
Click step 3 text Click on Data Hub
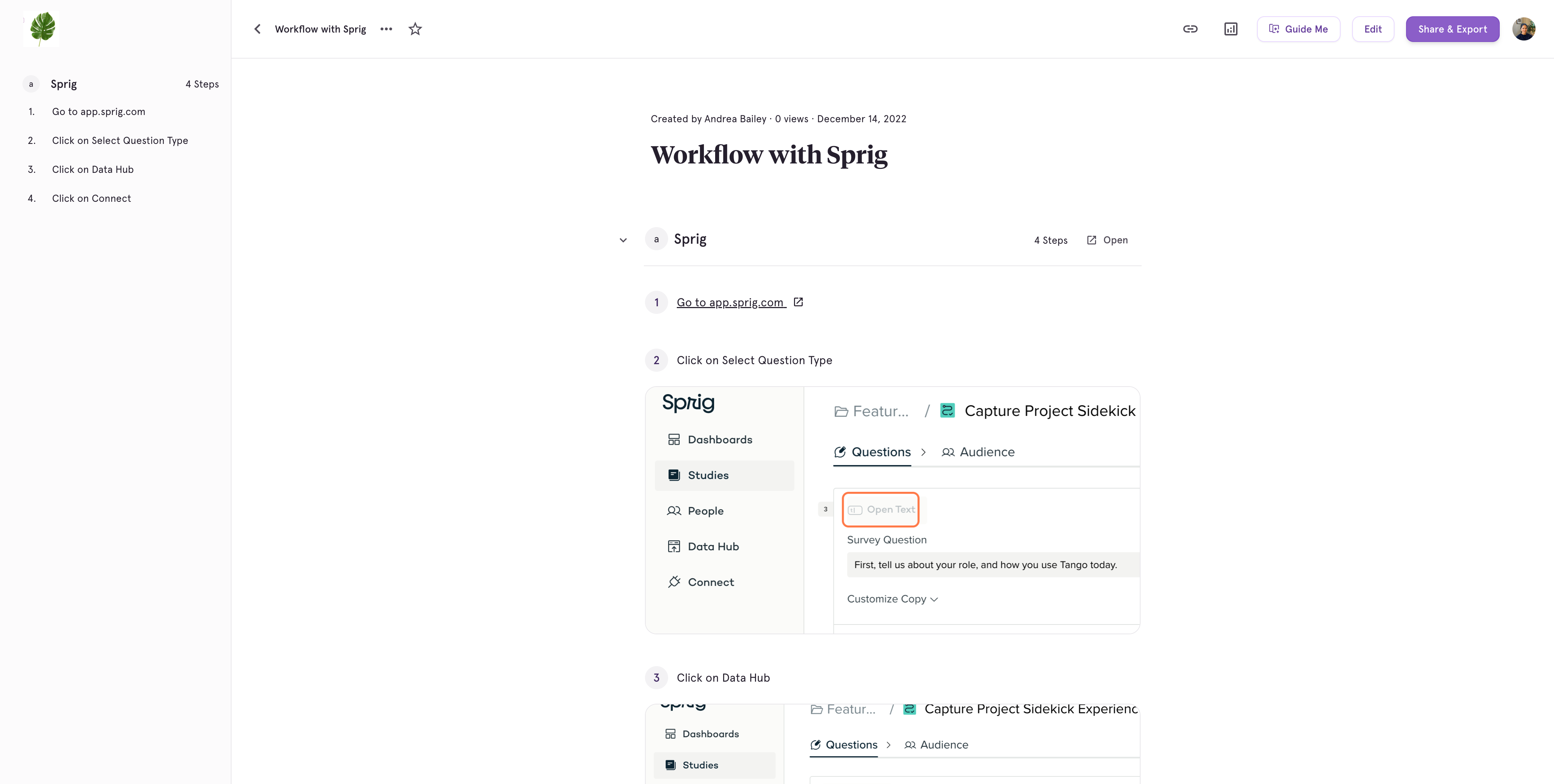tap(723, 678)
